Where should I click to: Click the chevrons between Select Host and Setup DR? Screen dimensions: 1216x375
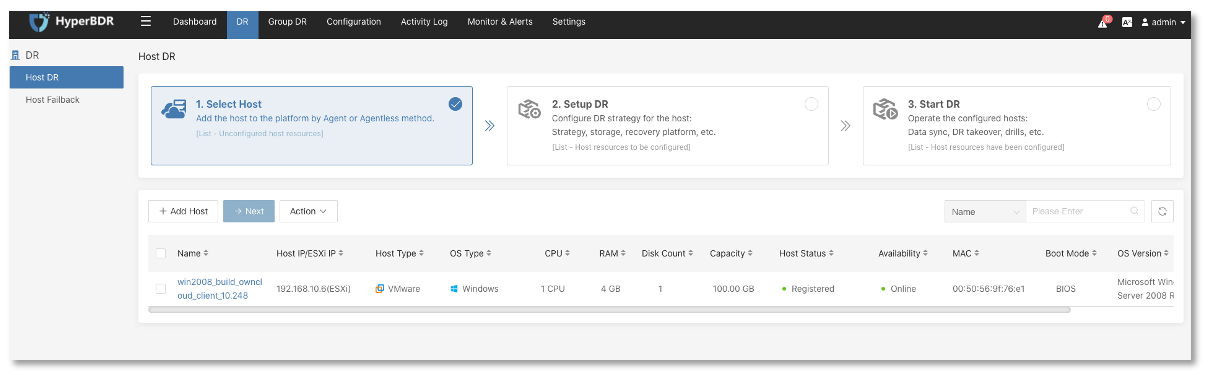tap(490, 126)
